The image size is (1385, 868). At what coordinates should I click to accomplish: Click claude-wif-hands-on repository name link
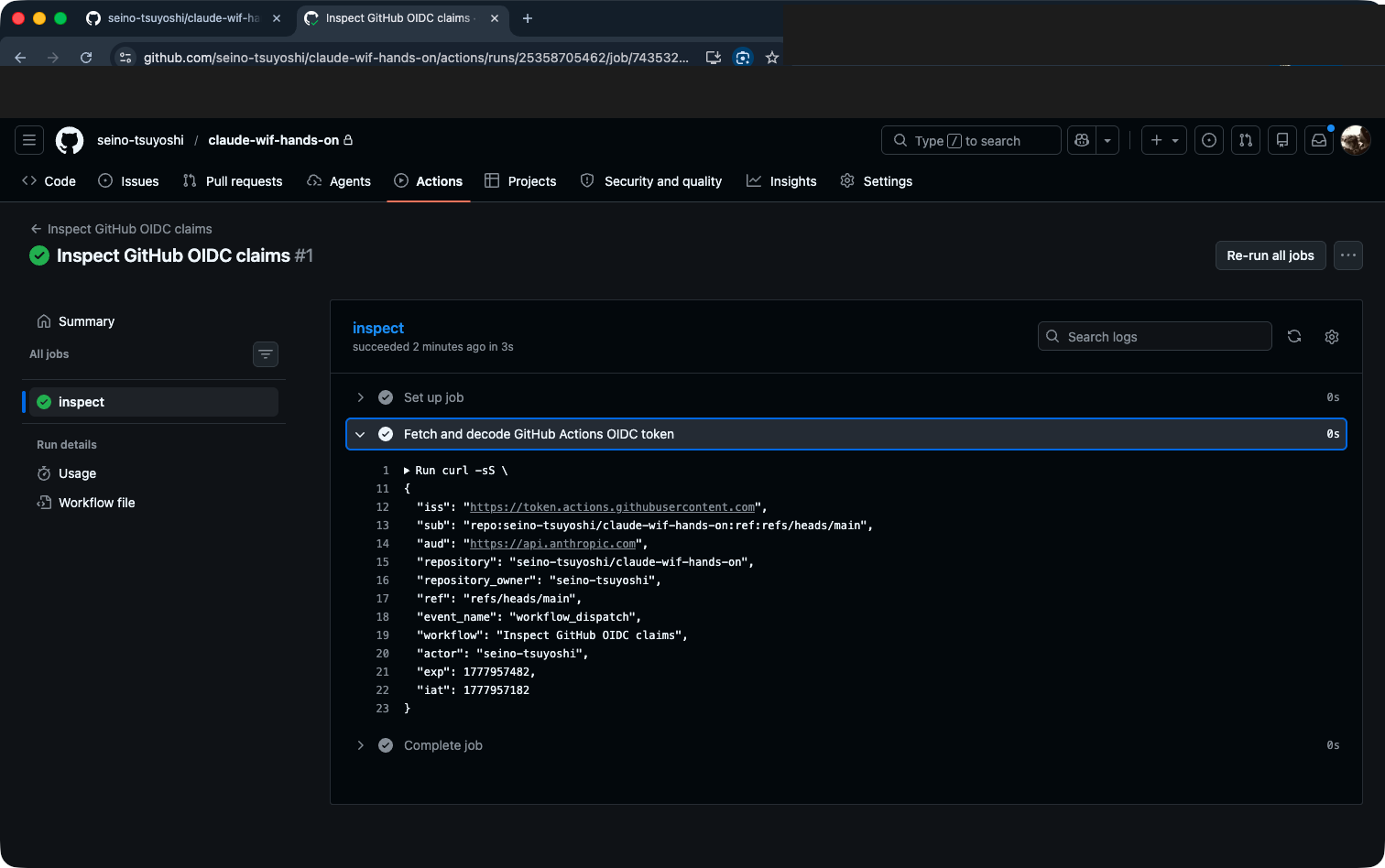pyautogui.click(x=274, y=140)
